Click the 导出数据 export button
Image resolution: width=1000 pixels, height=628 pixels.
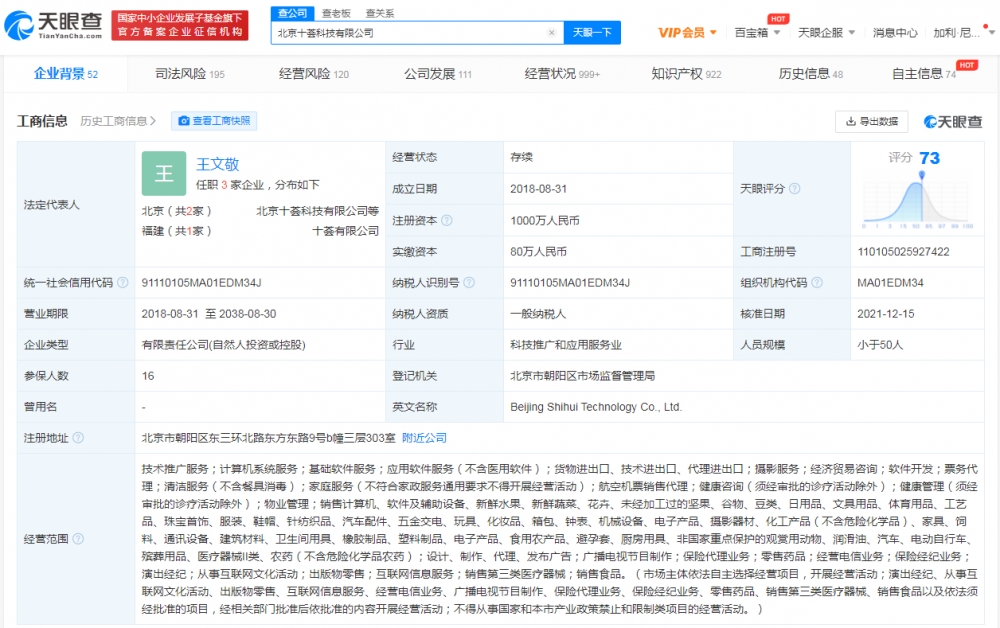point(871,122)
